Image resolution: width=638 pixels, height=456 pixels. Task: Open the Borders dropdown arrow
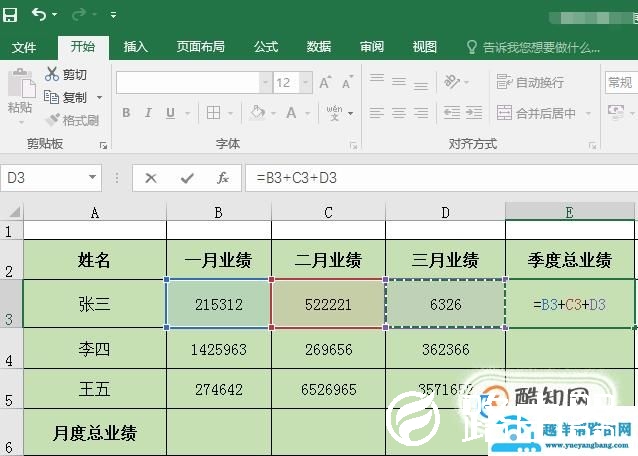point(231,113)
